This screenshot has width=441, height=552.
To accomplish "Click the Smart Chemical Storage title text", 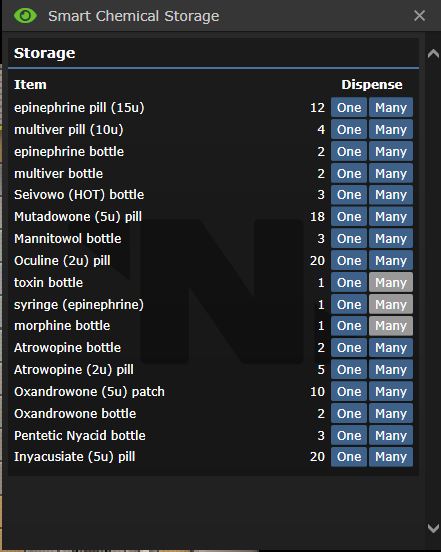I will click(x=133, y=16).
